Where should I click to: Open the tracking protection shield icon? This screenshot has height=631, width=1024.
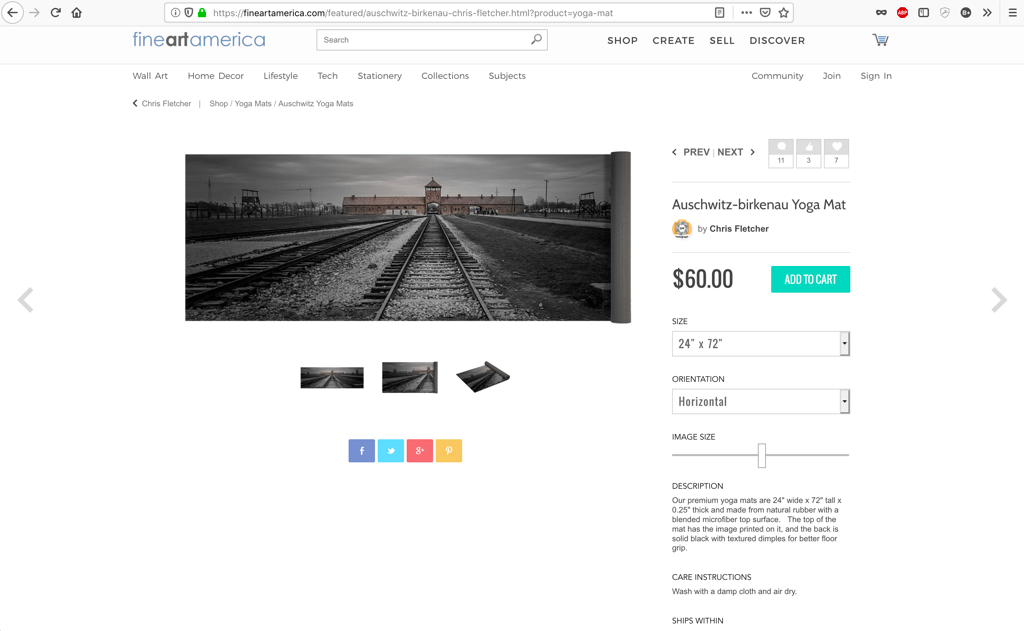click(189, 12)
